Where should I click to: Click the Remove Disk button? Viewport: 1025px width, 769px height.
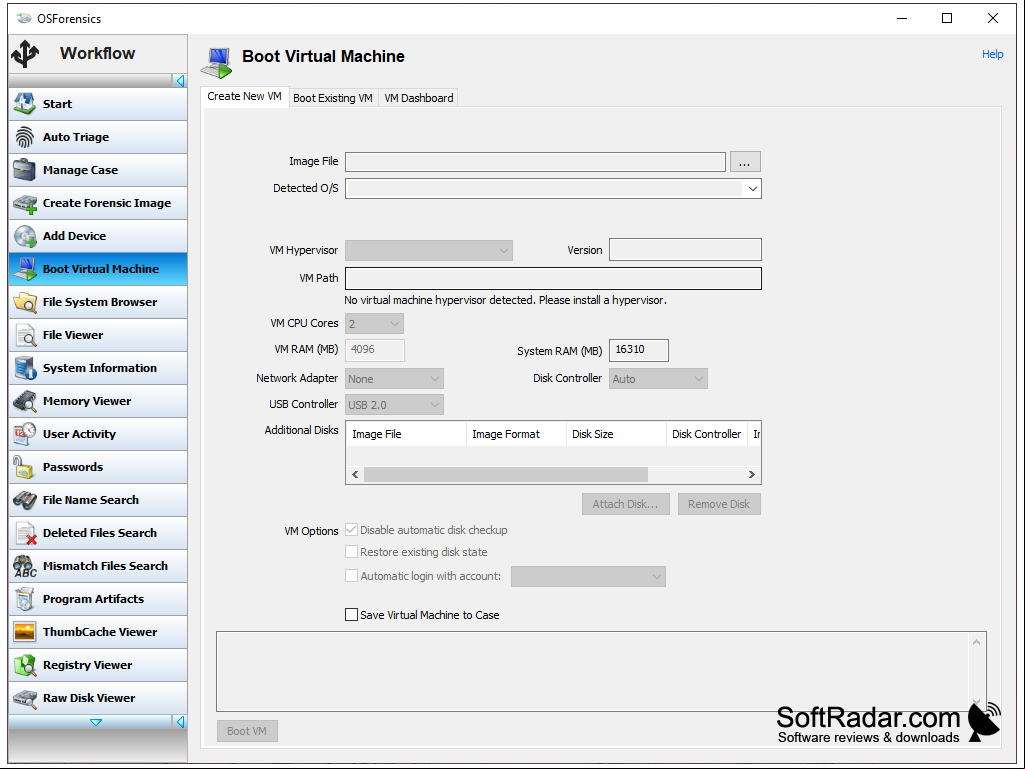pyautogui.click(x=719, y=504)
